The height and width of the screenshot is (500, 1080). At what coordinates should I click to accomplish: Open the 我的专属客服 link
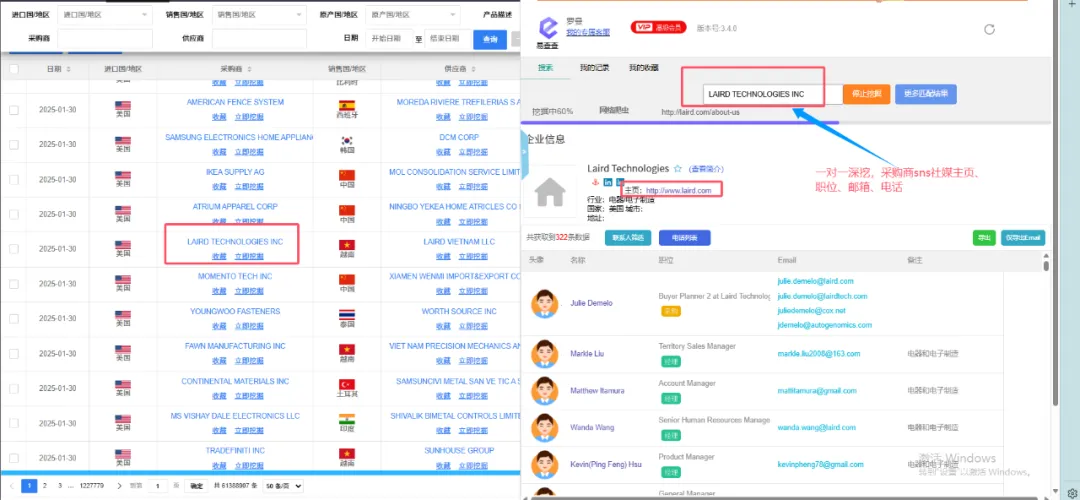click(588, 32)
